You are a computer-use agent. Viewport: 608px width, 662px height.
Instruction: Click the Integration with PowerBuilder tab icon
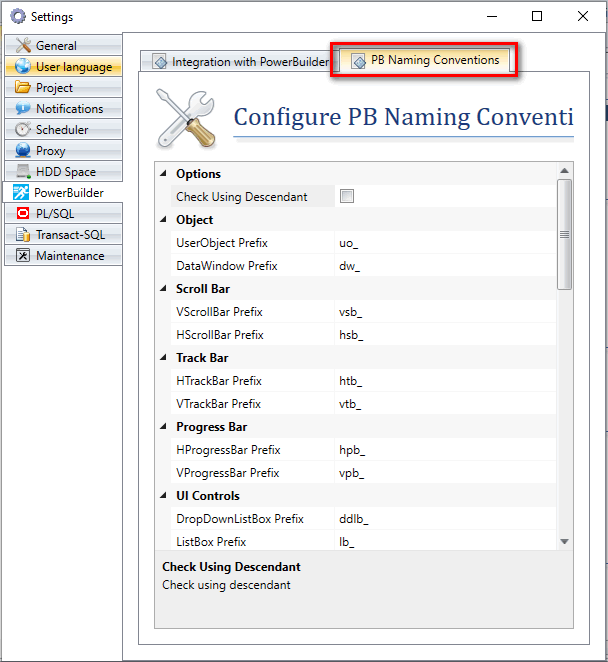(x=160, y=62)
